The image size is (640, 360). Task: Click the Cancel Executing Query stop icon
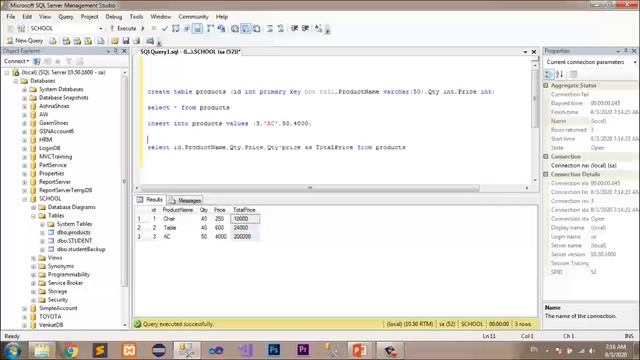(154, 29)
